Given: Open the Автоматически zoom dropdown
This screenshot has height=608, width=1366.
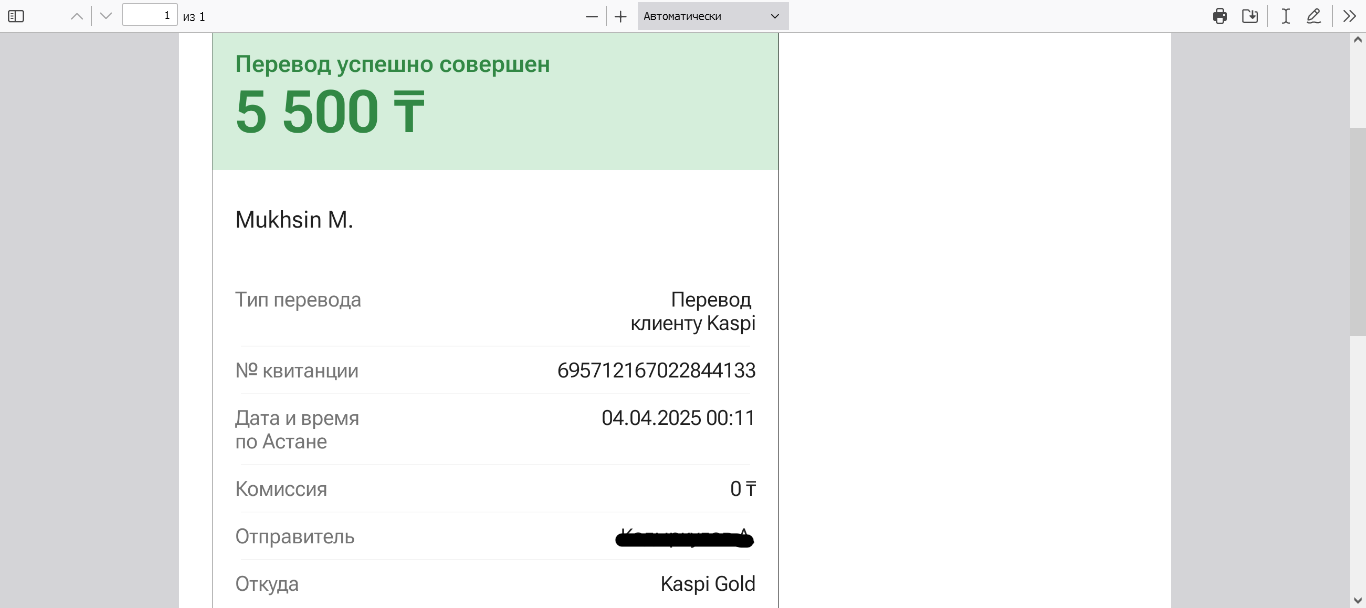Looking at the screenshot, I should [x=713, y=16].
